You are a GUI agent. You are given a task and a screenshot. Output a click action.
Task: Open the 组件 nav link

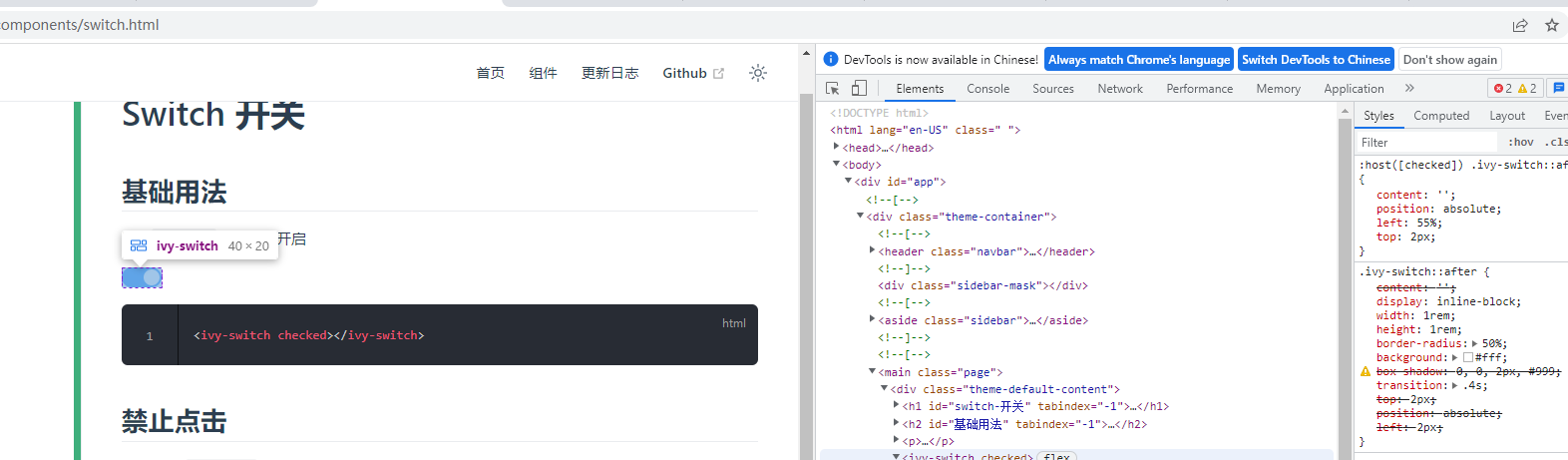coord(543,73)
